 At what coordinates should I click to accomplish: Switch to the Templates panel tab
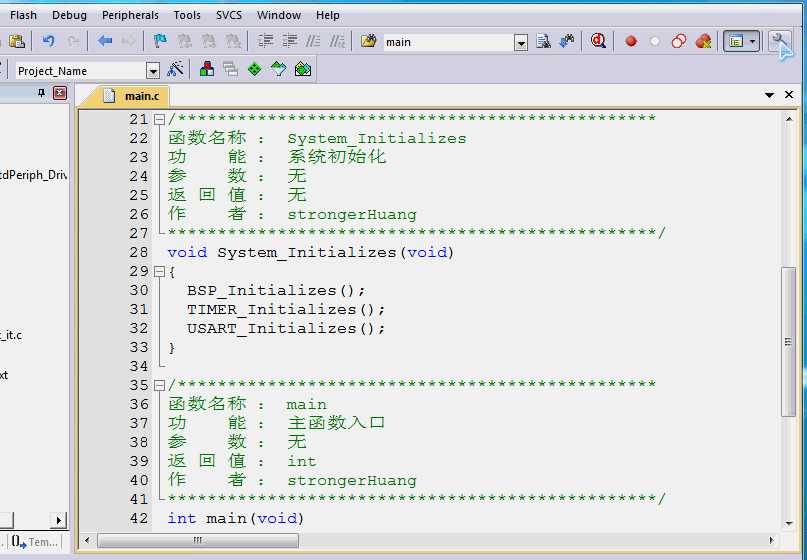pos(34,541)
